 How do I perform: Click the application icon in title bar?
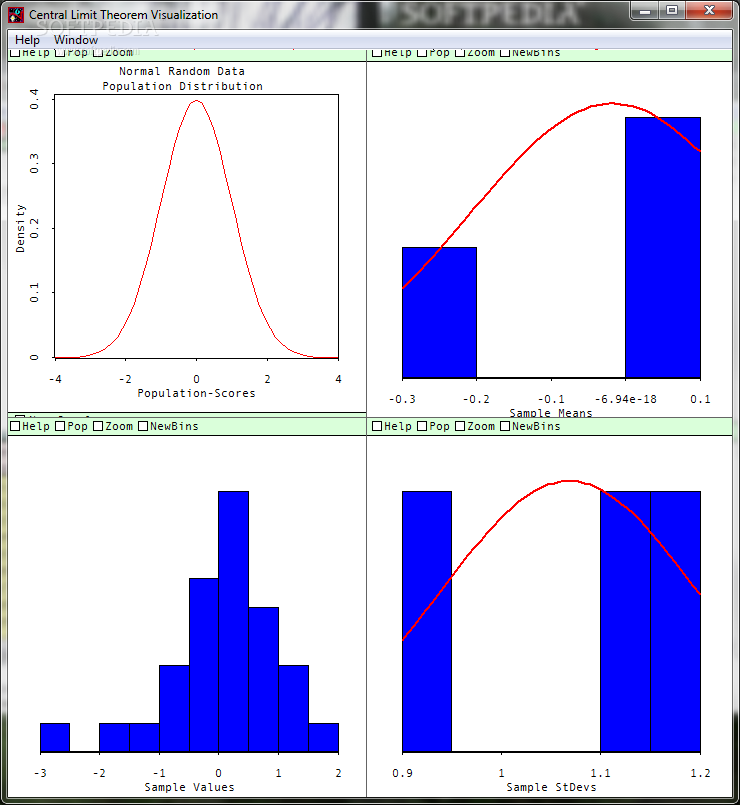pyautogui.click(x=16, y=15)
